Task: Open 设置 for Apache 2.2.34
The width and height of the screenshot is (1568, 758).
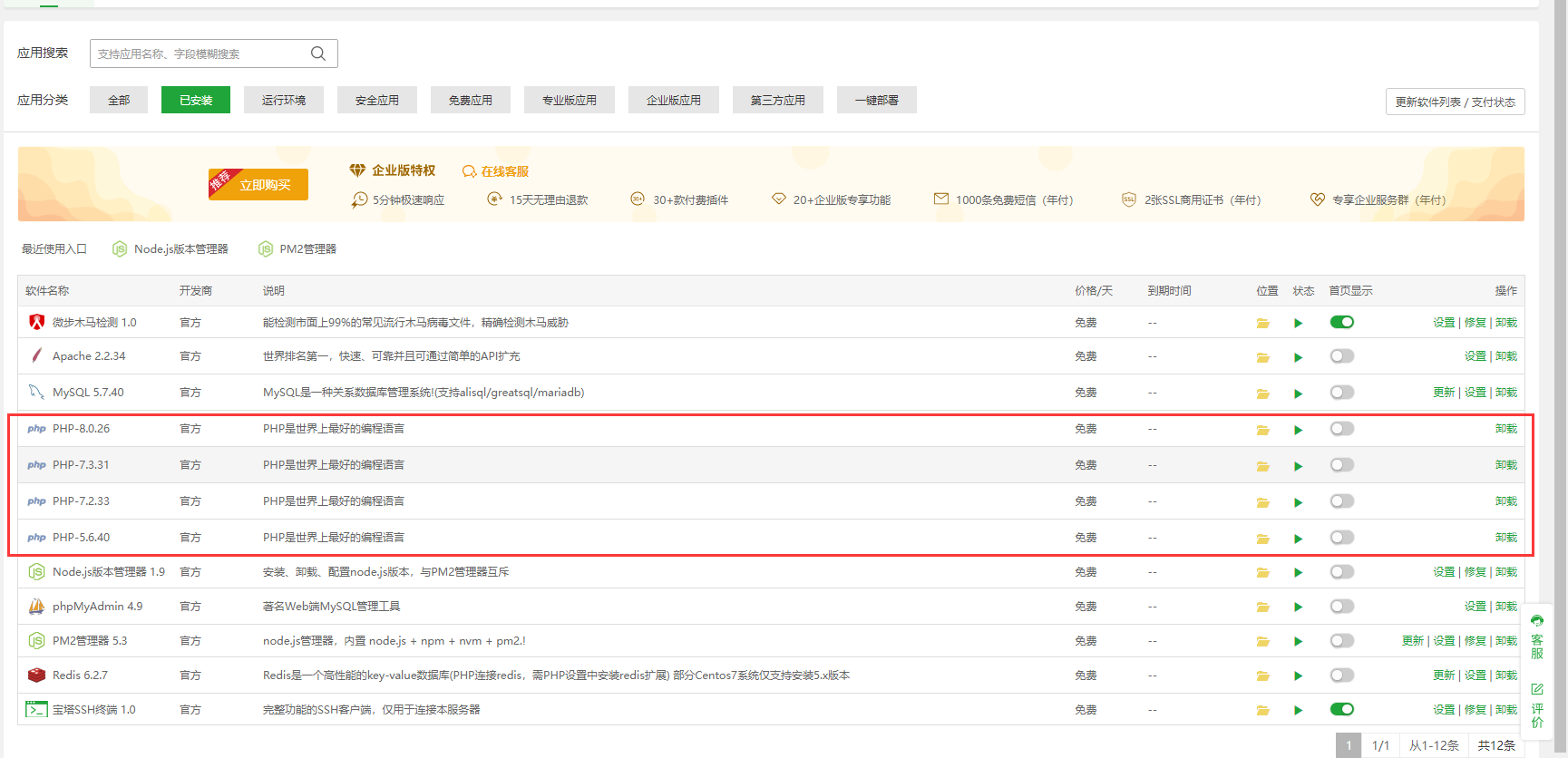Action: pos(1475,356)
